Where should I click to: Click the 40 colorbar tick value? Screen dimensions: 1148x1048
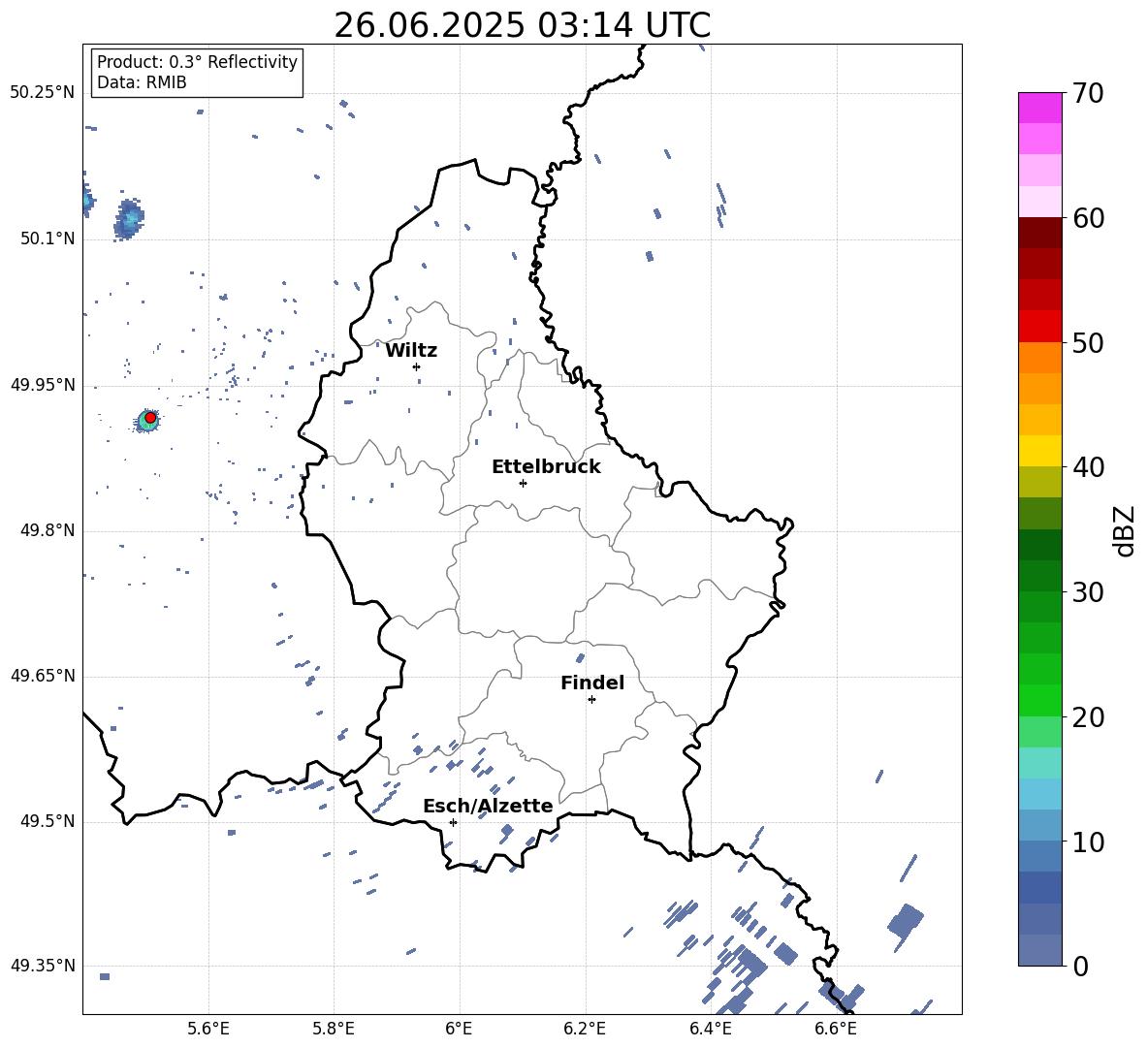tap(1088, 467)
